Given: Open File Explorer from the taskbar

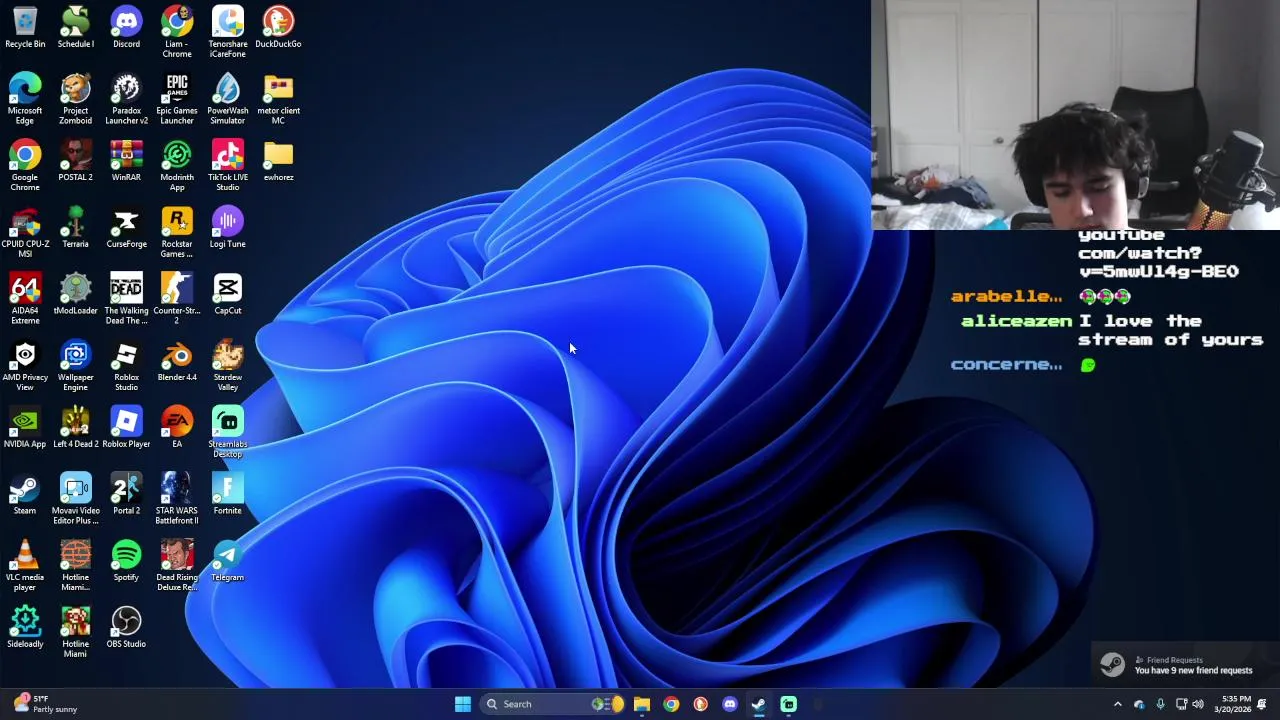Looking at the screenshot, I should (x=642, y=704).
